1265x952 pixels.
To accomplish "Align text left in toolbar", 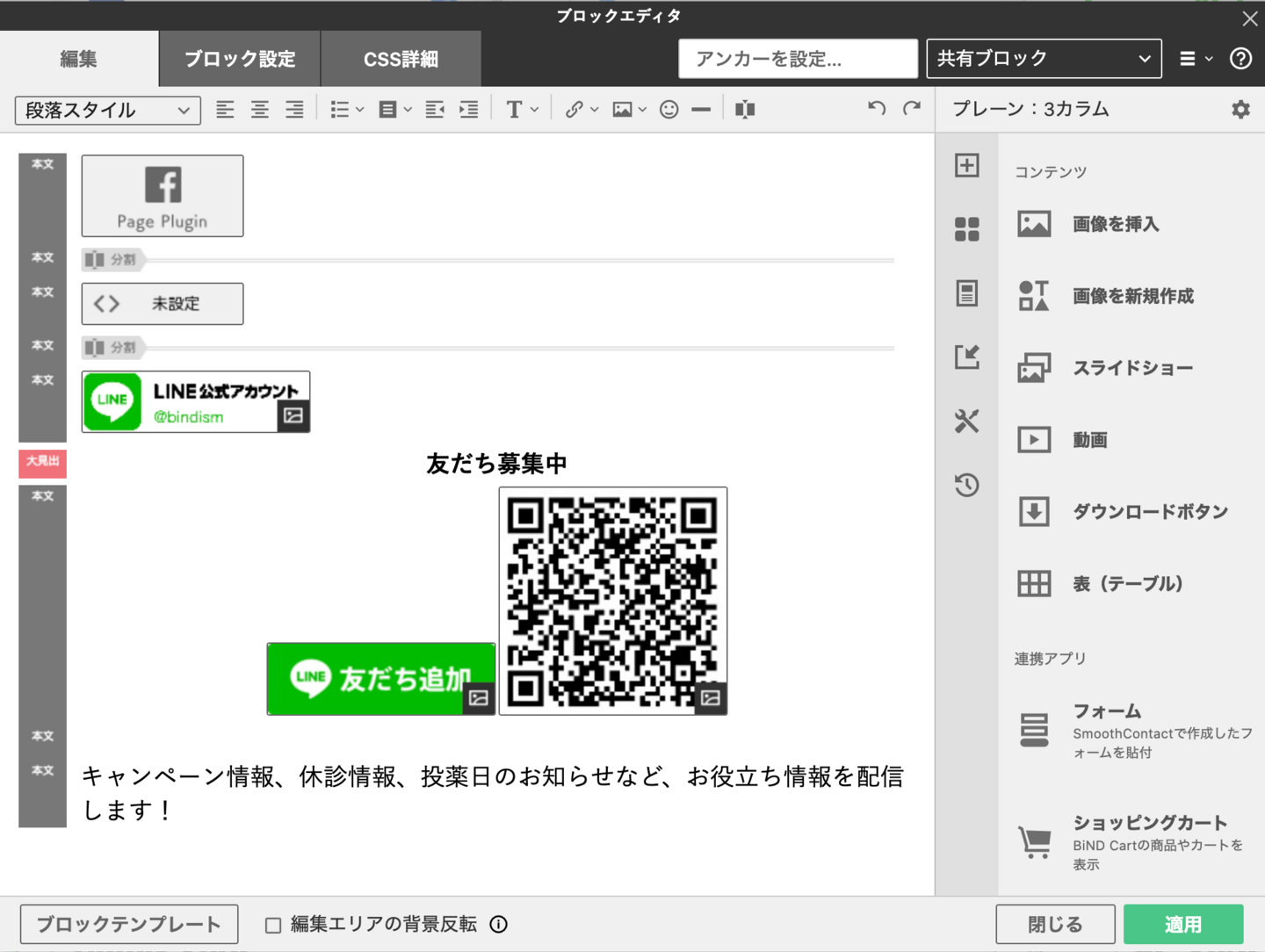I will (225, 110).
